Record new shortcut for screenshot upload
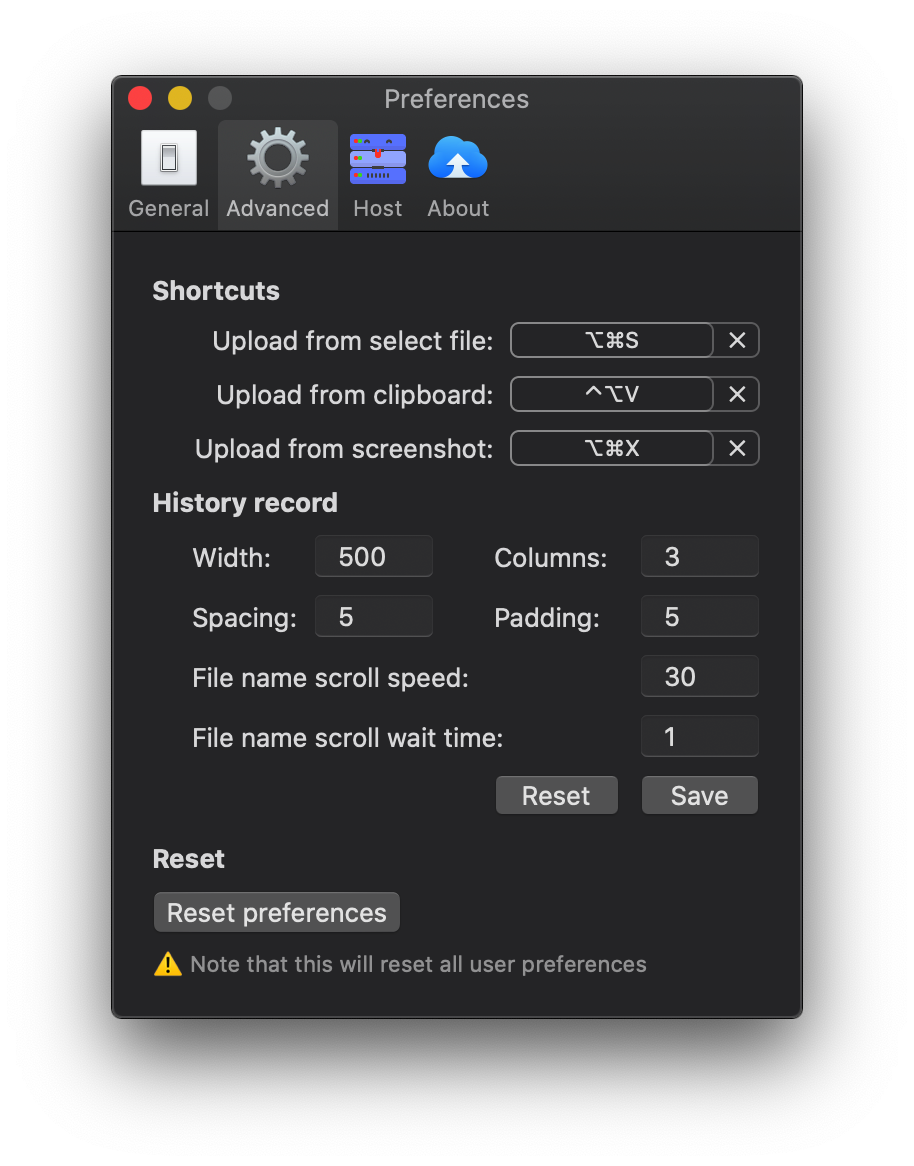The image size is (914, 1166). (611, 448)
